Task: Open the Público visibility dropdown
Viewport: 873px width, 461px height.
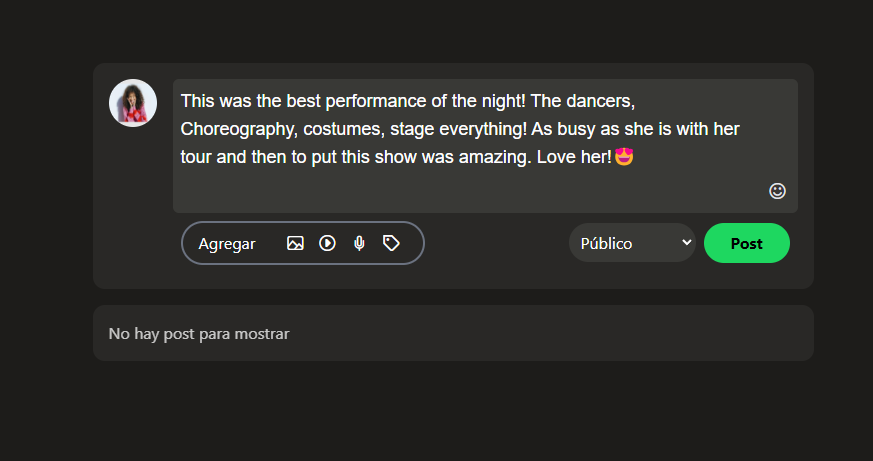Action: coord(632,243)
